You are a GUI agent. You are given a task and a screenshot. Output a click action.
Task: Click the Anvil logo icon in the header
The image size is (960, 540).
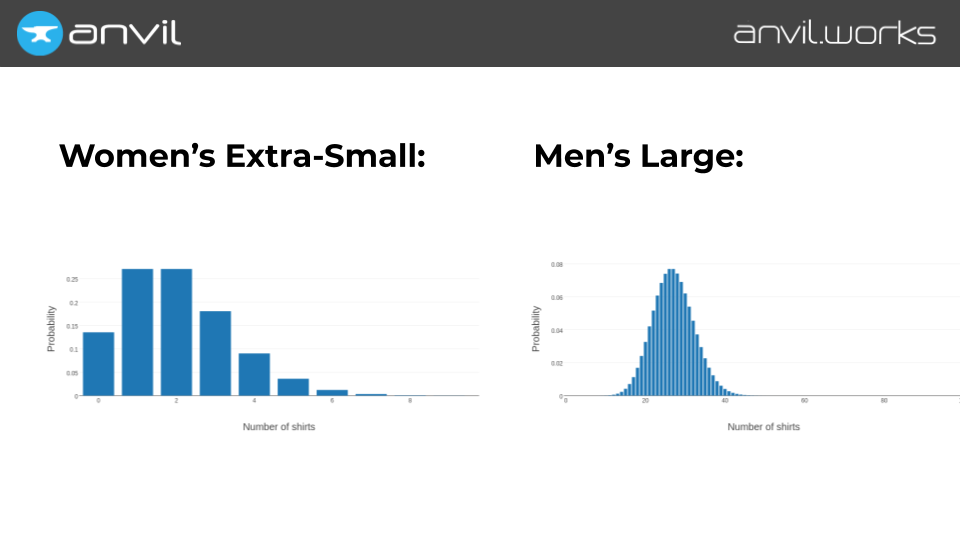39,33
